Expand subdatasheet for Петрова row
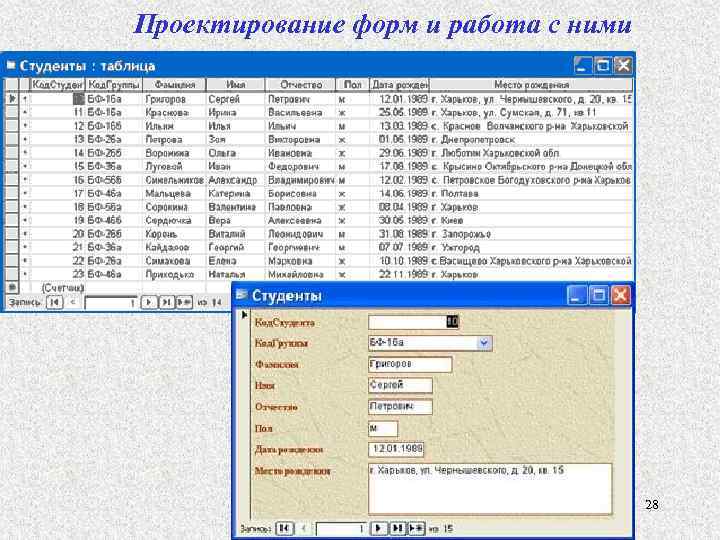720x540 pixels. tap(25, 139)
